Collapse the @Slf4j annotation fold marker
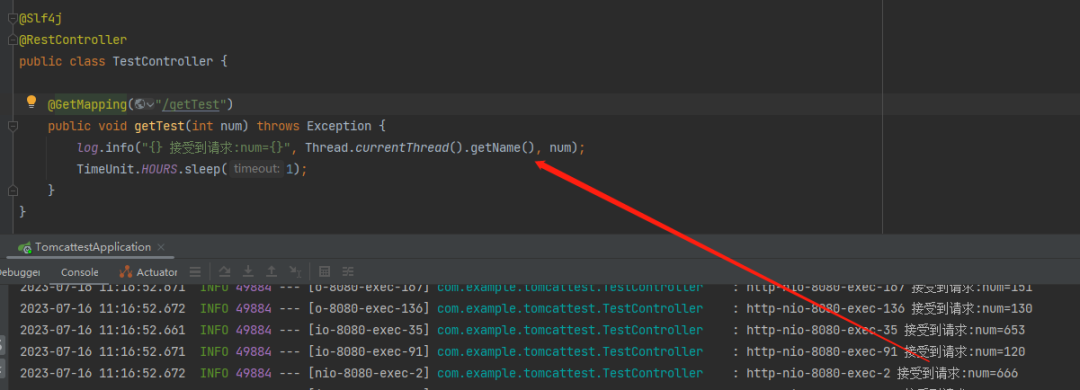 12,19
